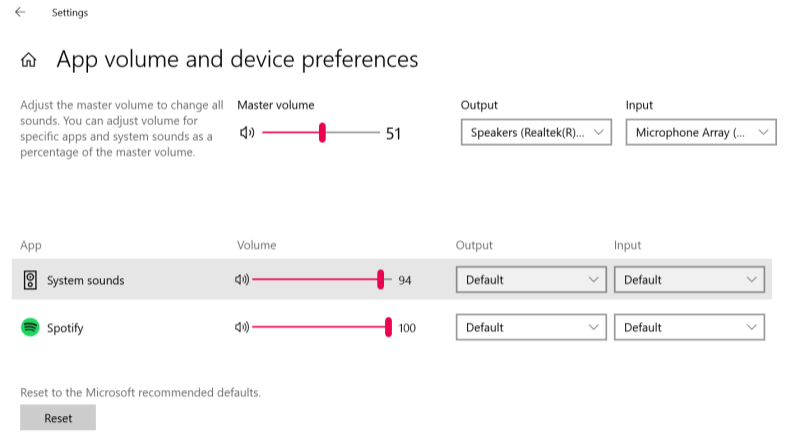Viewport: 800px width, 439px height.
Task: Click the System sounds volume slider thumb
Action: [x=381, y=280]
